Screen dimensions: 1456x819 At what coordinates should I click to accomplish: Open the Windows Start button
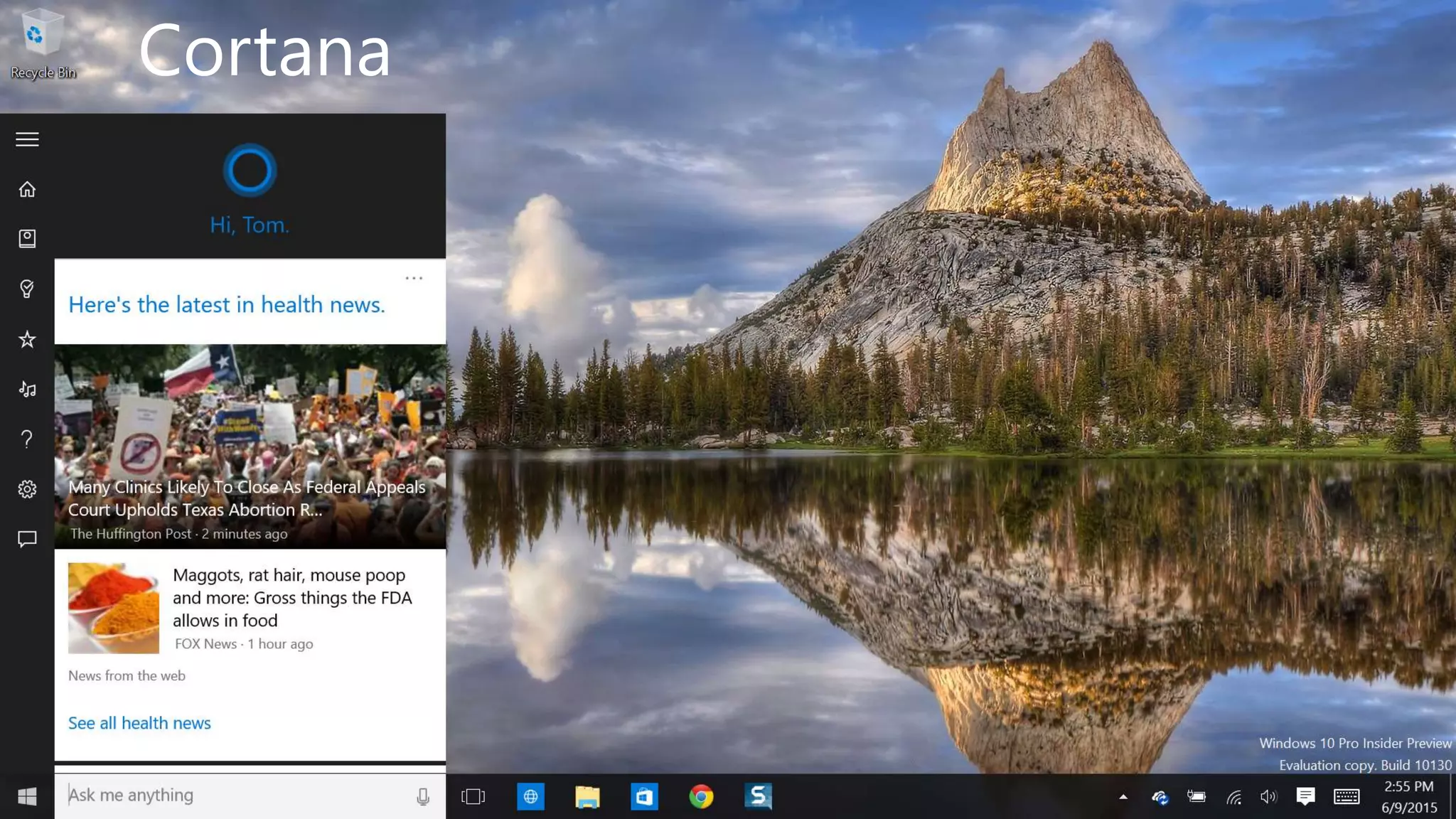coord(27,796)
